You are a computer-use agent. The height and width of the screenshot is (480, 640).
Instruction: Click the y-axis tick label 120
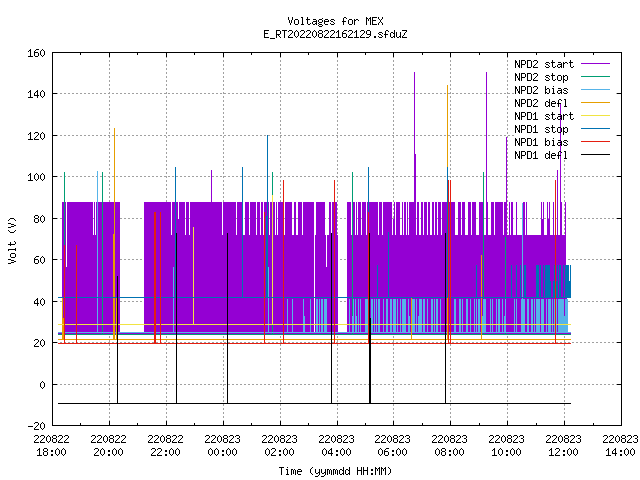click(x=36, y=136)
